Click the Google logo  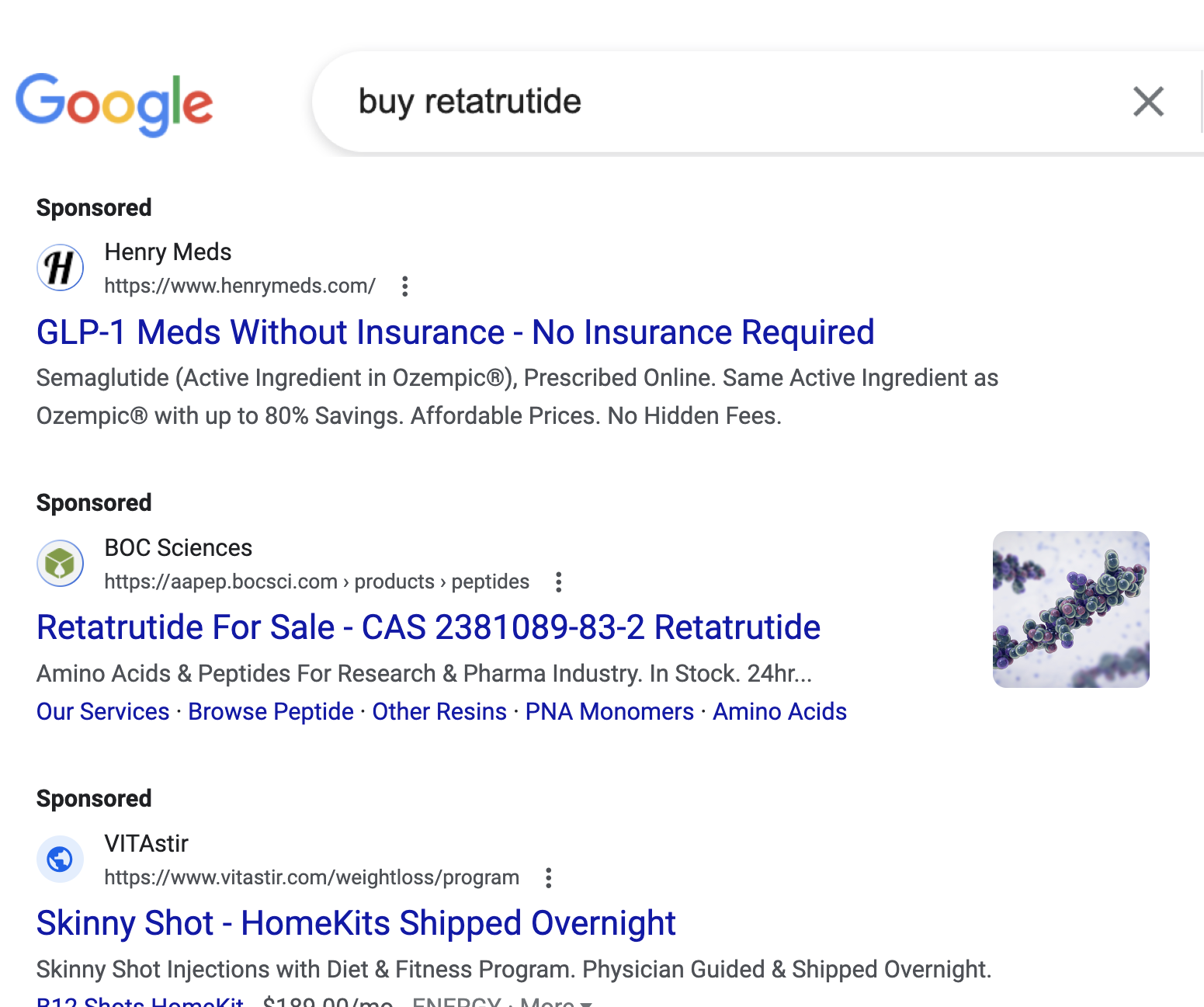(x=114, y=104)
